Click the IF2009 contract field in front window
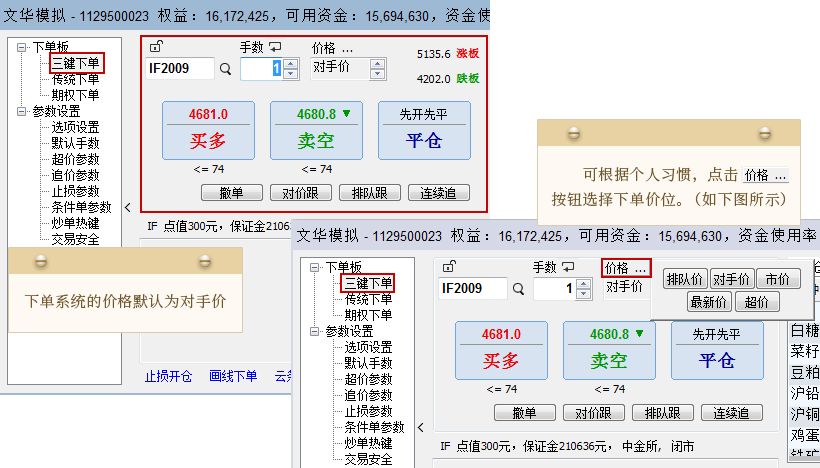Screen dimensions: 820x468 472,289
